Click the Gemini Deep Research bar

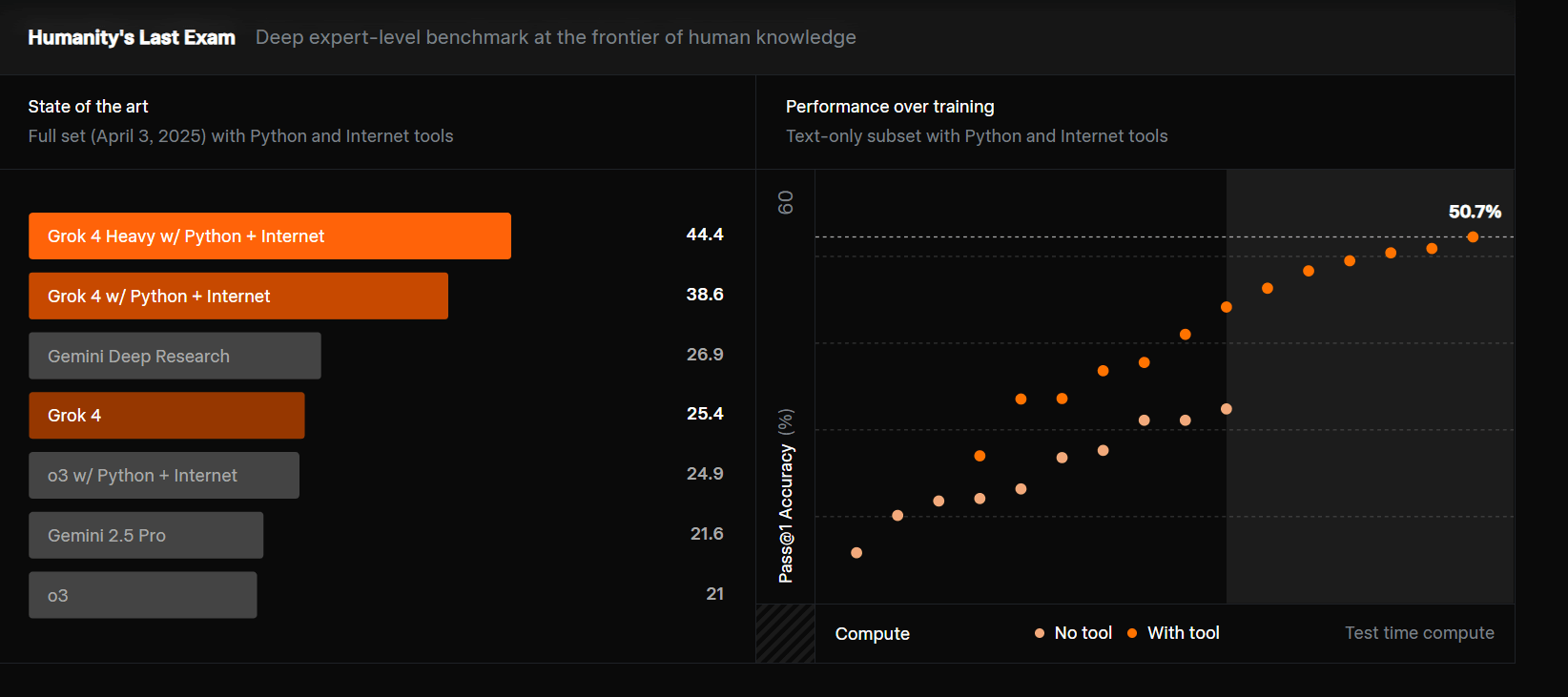tap(175, 356)
